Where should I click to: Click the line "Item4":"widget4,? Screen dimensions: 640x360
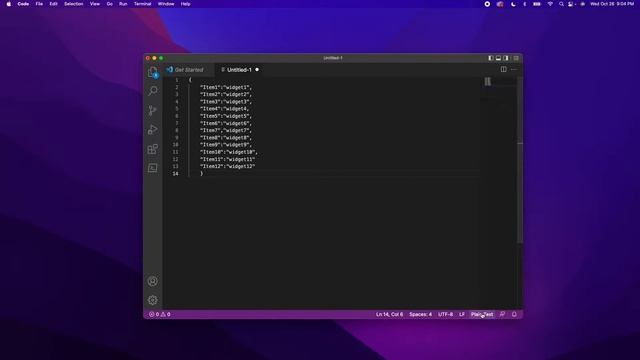pos(224,109)
